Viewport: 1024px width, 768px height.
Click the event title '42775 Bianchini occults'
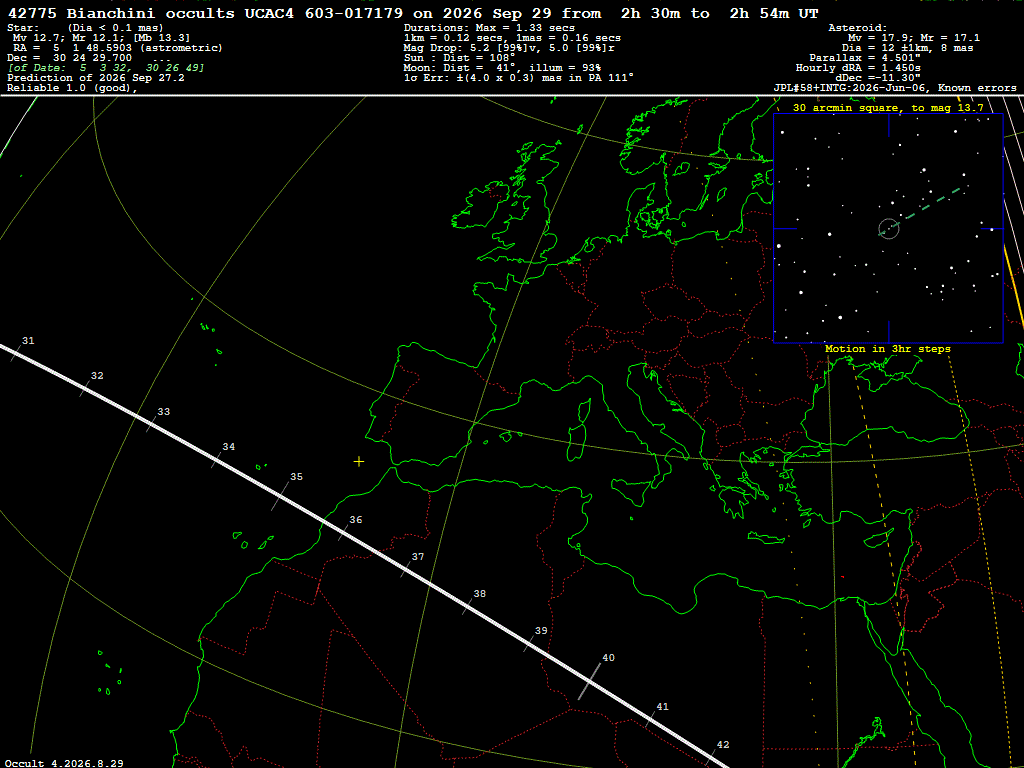121,13
